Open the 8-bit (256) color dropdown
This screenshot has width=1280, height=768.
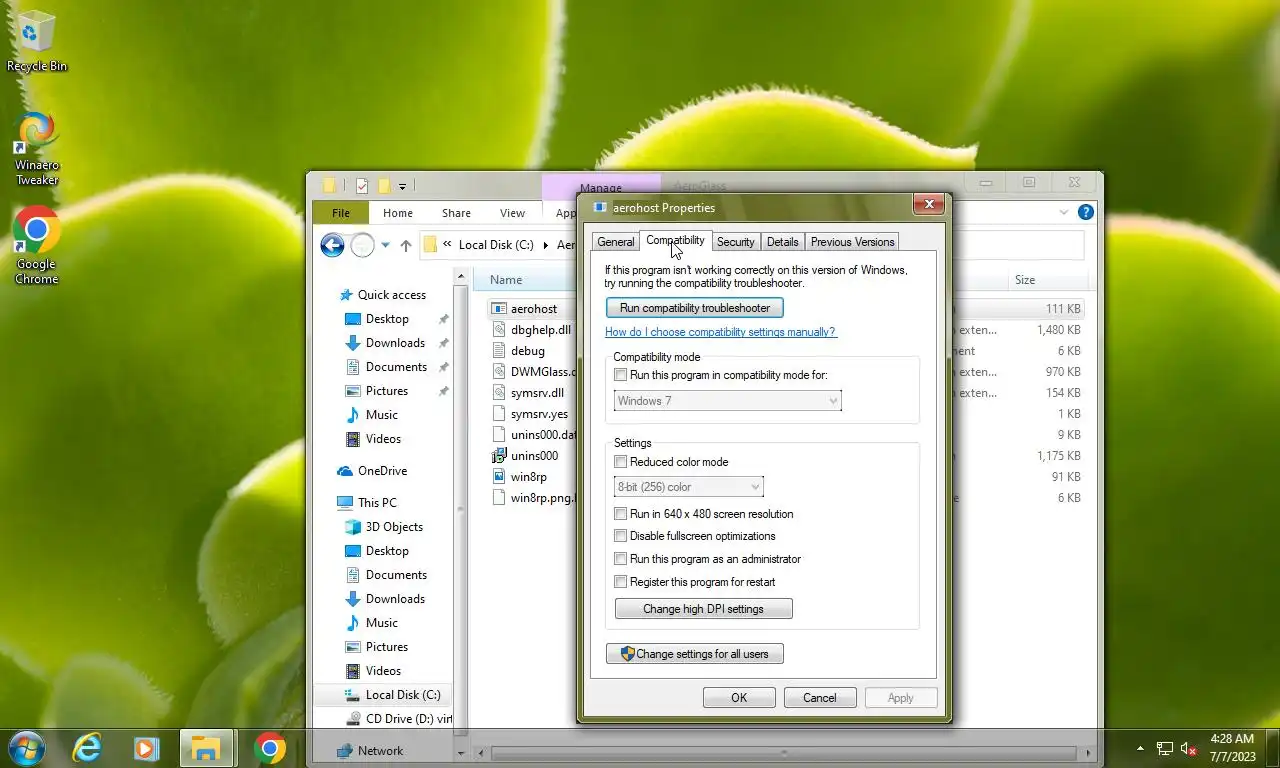(x=688, y=487)
